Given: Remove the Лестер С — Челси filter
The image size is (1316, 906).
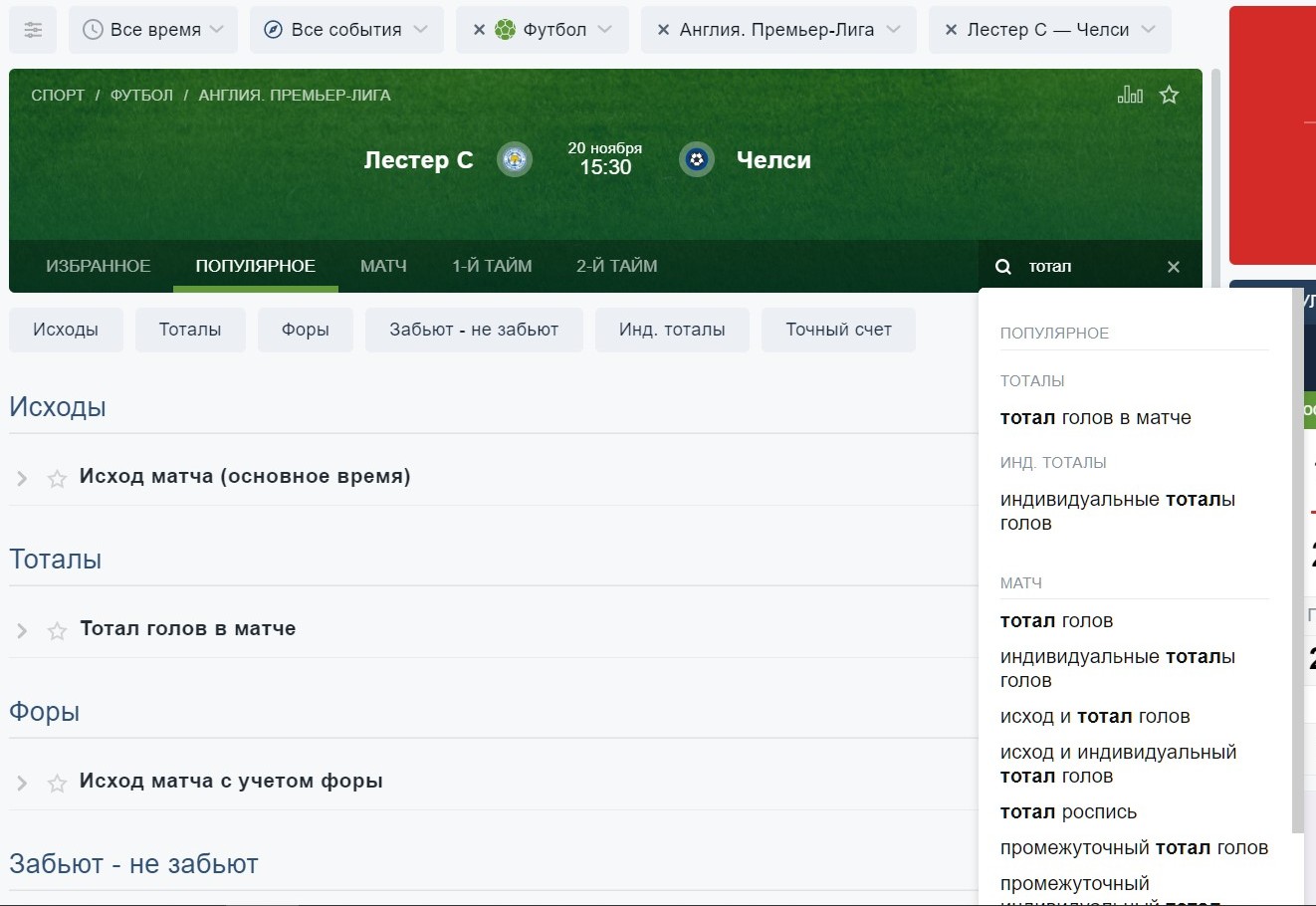Looking at the screenshot, I should click(x=951, y=30).
